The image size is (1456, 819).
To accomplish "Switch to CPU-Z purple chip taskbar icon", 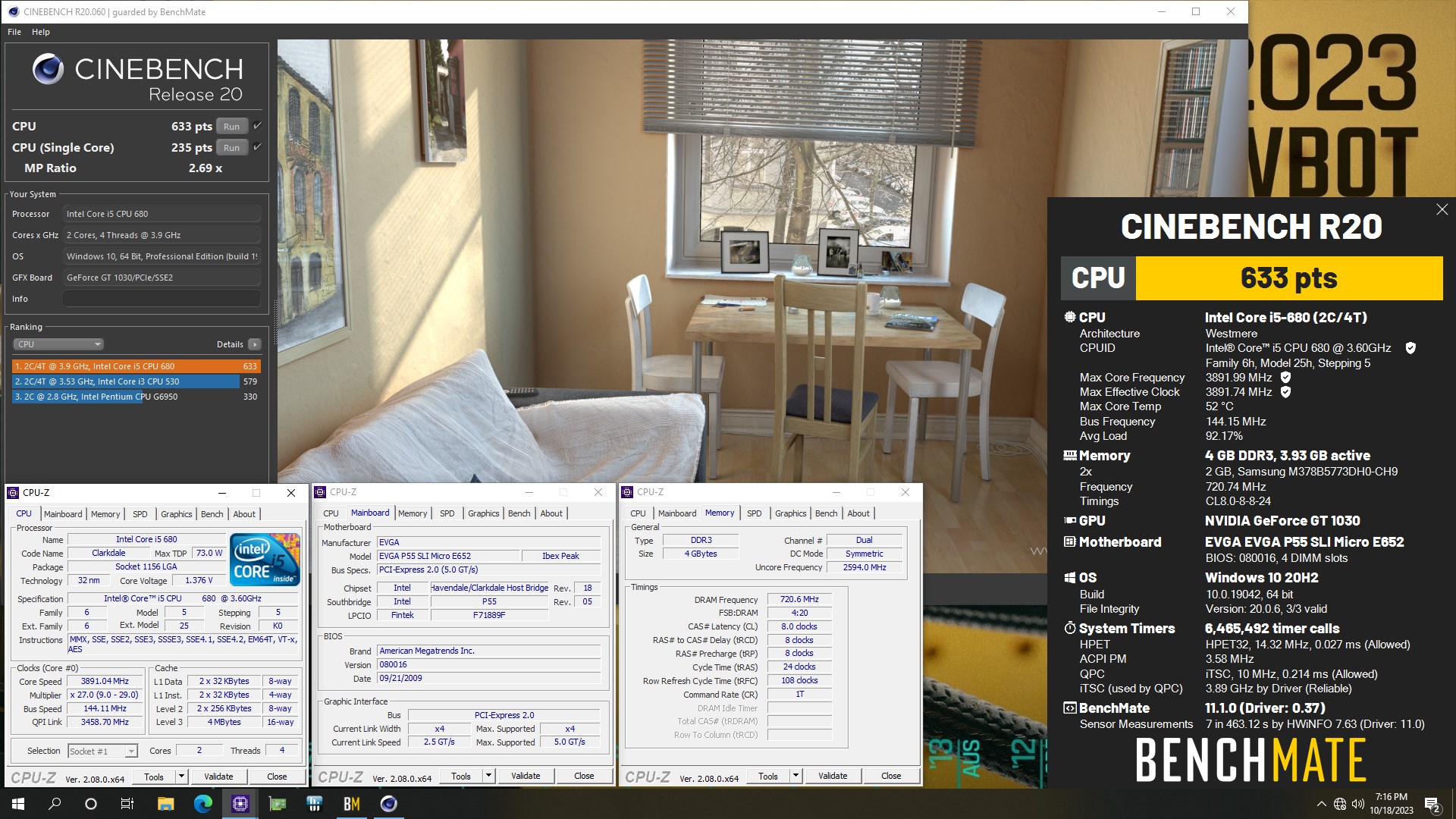I will click(240, 804).
